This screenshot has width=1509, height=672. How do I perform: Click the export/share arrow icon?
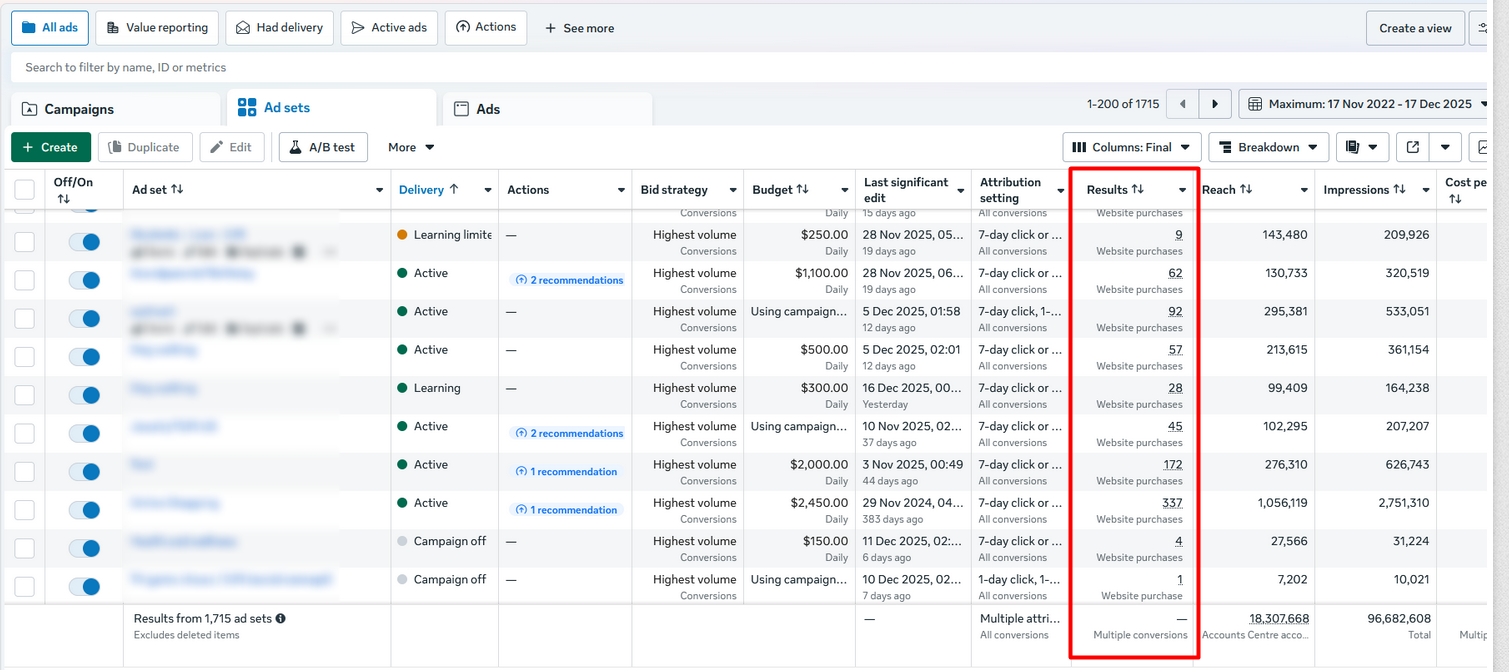pos(1412,147)
